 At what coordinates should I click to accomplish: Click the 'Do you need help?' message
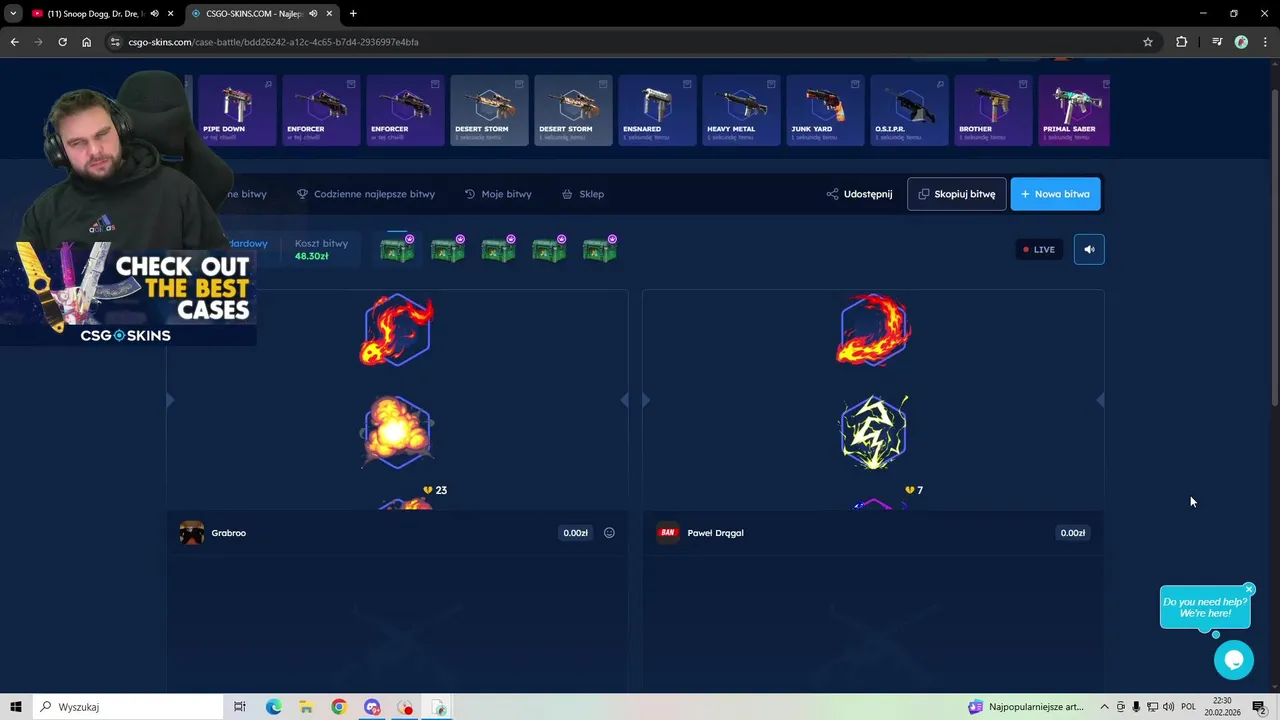(1205, 607)
